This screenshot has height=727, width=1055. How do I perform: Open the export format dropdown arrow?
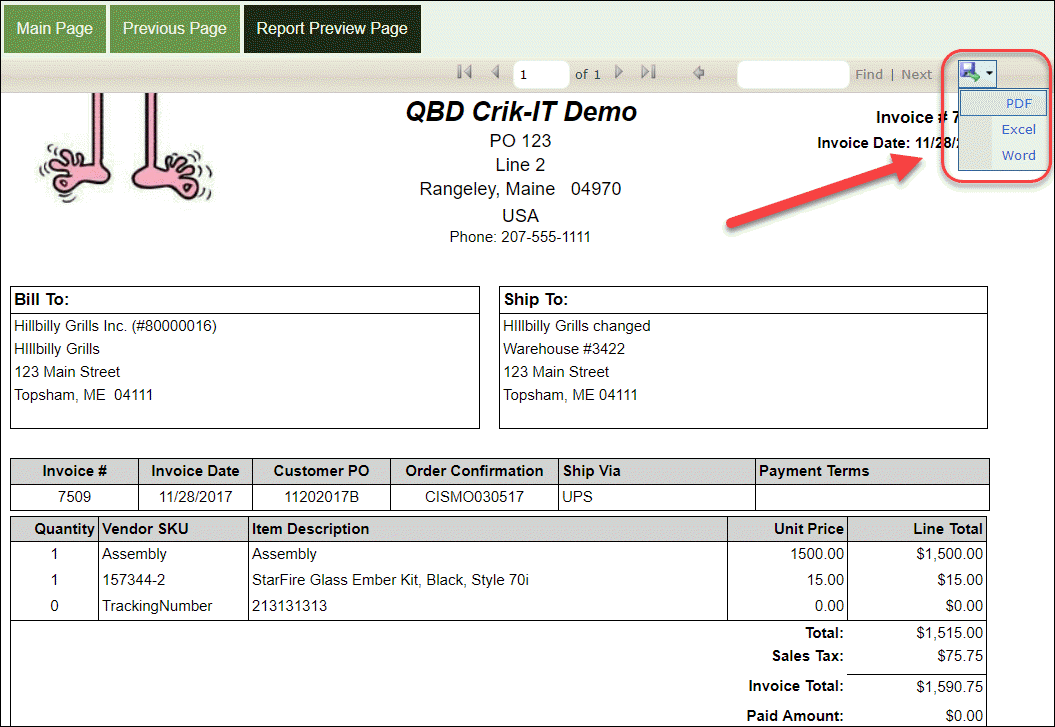(x=988, y=72)
